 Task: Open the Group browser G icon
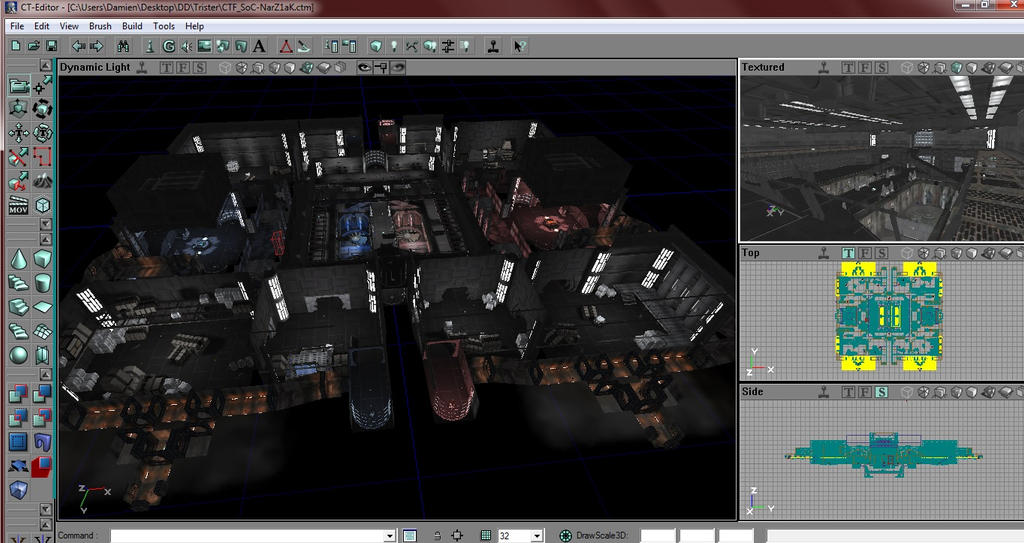point(168,46)
